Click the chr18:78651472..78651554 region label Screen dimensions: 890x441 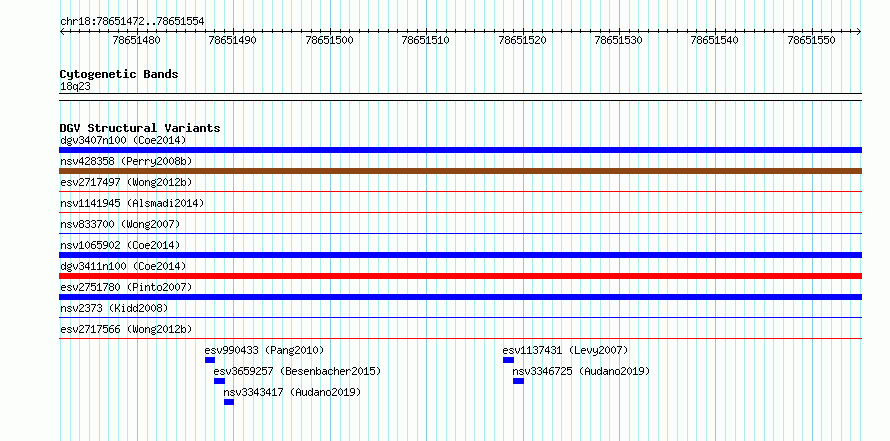(x=132, y=22)
